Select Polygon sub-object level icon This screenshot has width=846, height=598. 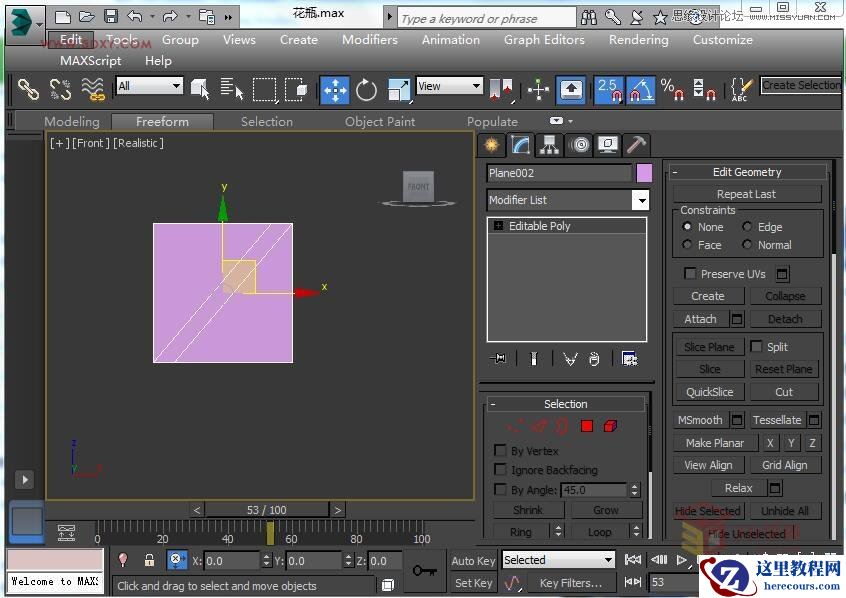(587, 426)
